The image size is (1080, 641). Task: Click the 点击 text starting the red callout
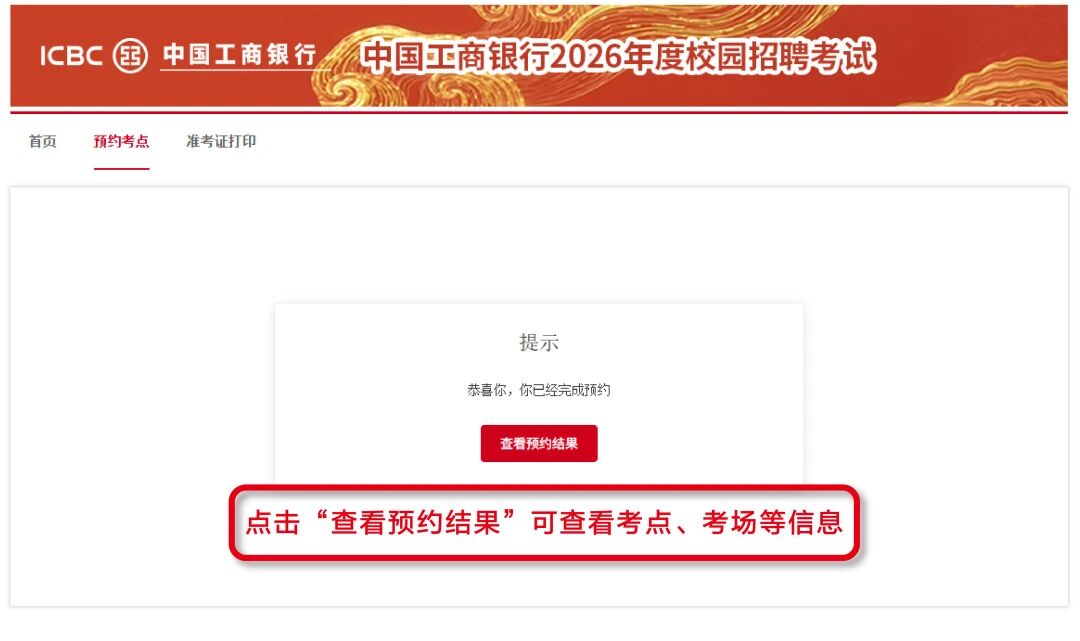[273, 523]
